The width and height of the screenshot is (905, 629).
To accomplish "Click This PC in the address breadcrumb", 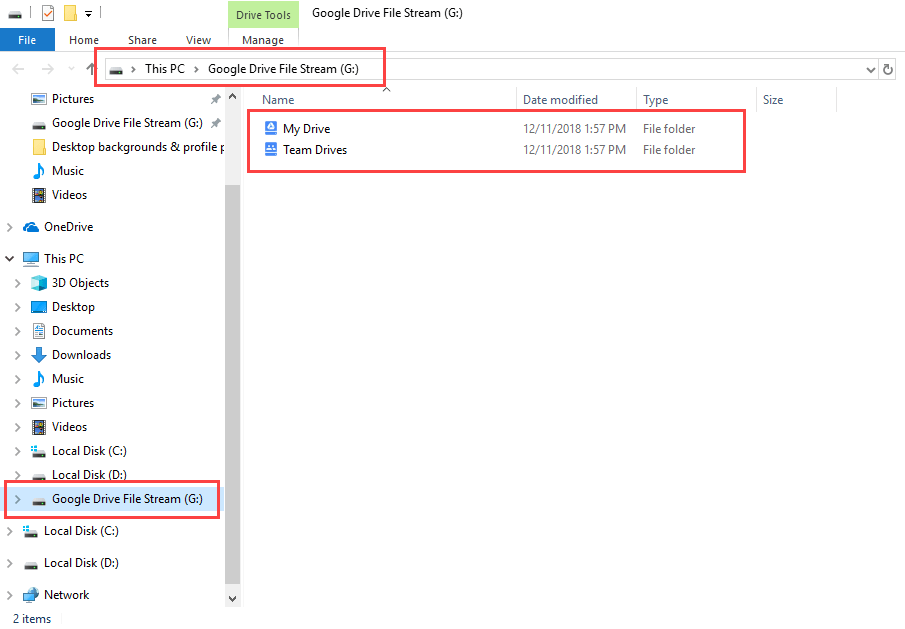I will click(x=164, y=69).
